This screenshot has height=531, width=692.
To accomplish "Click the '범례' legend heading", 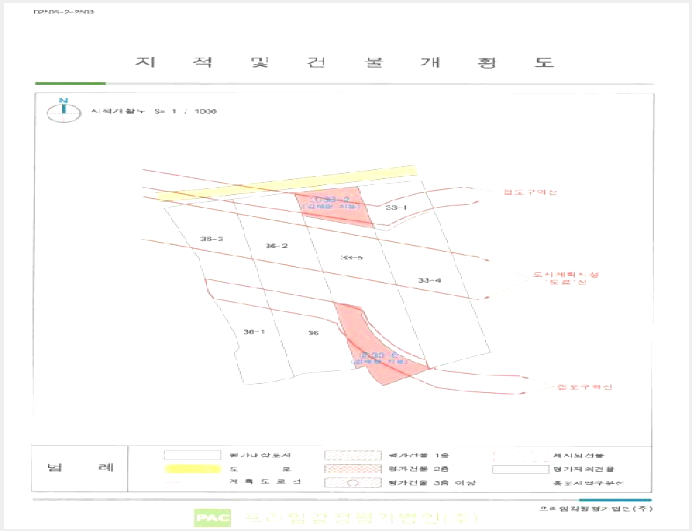I will (80, 467).
